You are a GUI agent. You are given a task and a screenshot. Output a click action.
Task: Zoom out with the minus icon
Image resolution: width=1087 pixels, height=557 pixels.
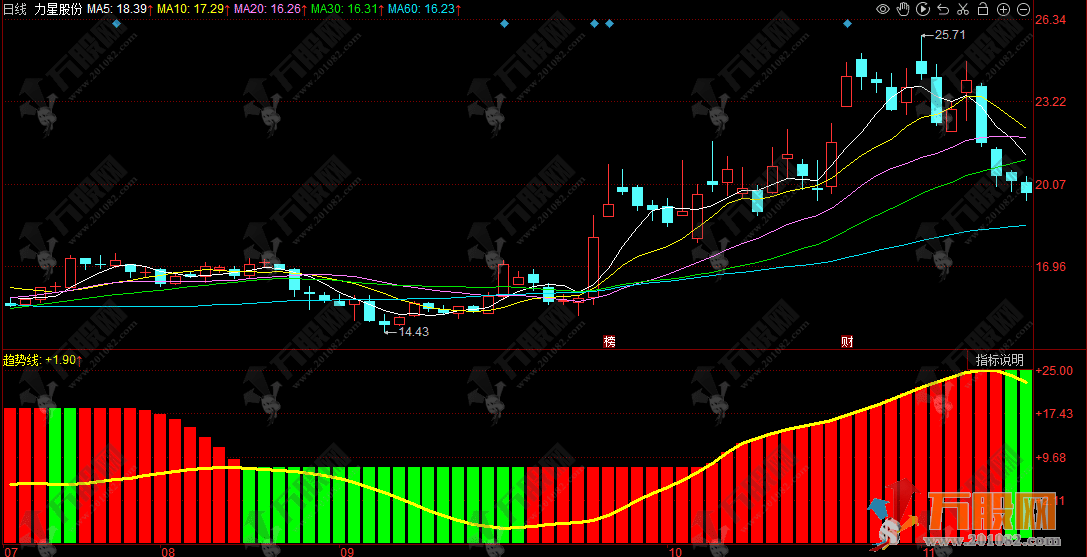(x=1022, y=9)
